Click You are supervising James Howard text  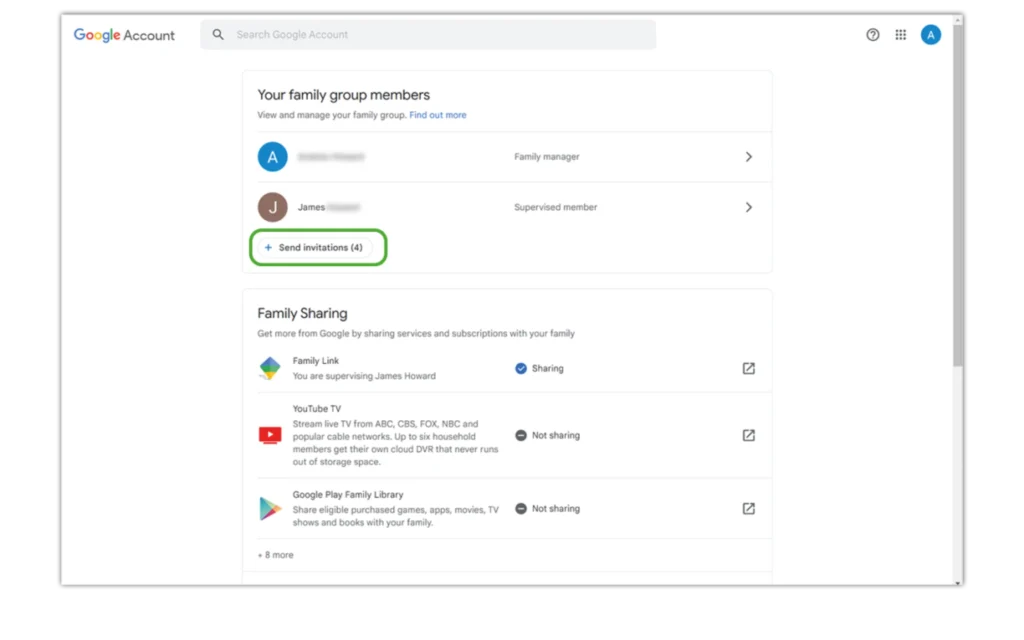(364, 376)
